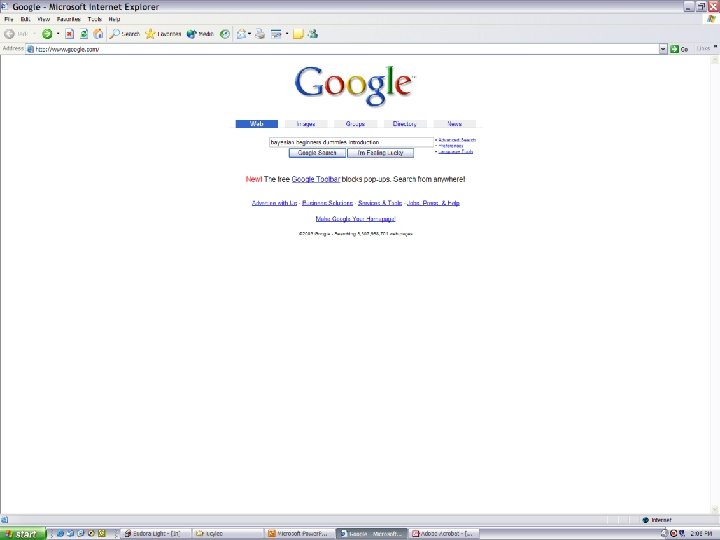The image size is (720, 540).
Task: Expand the Address bar dropdown arrow
Action: [663, 49]
